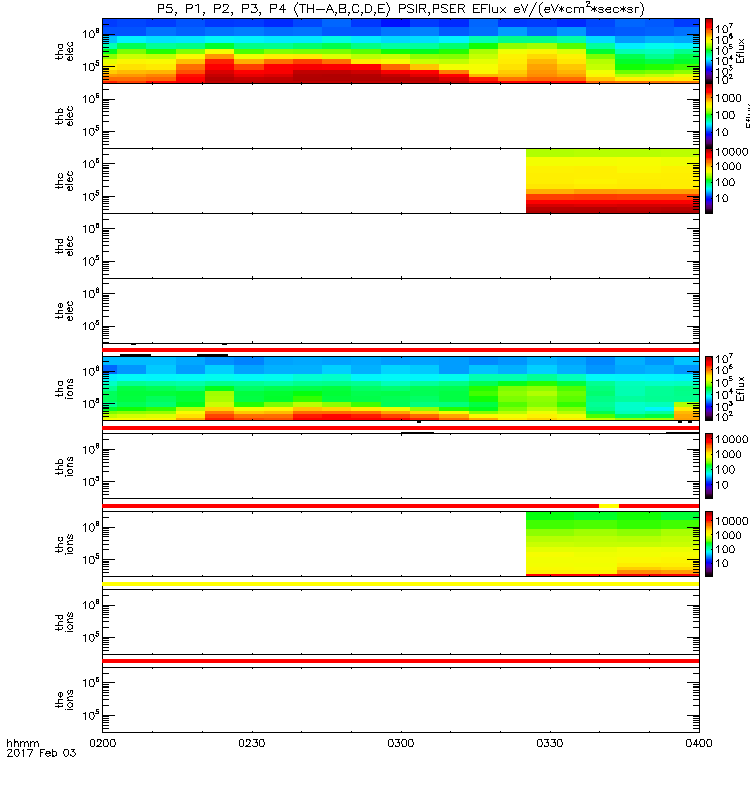
Task: Click the yellow segment in bar above thc ions
Action: (609, 506)
